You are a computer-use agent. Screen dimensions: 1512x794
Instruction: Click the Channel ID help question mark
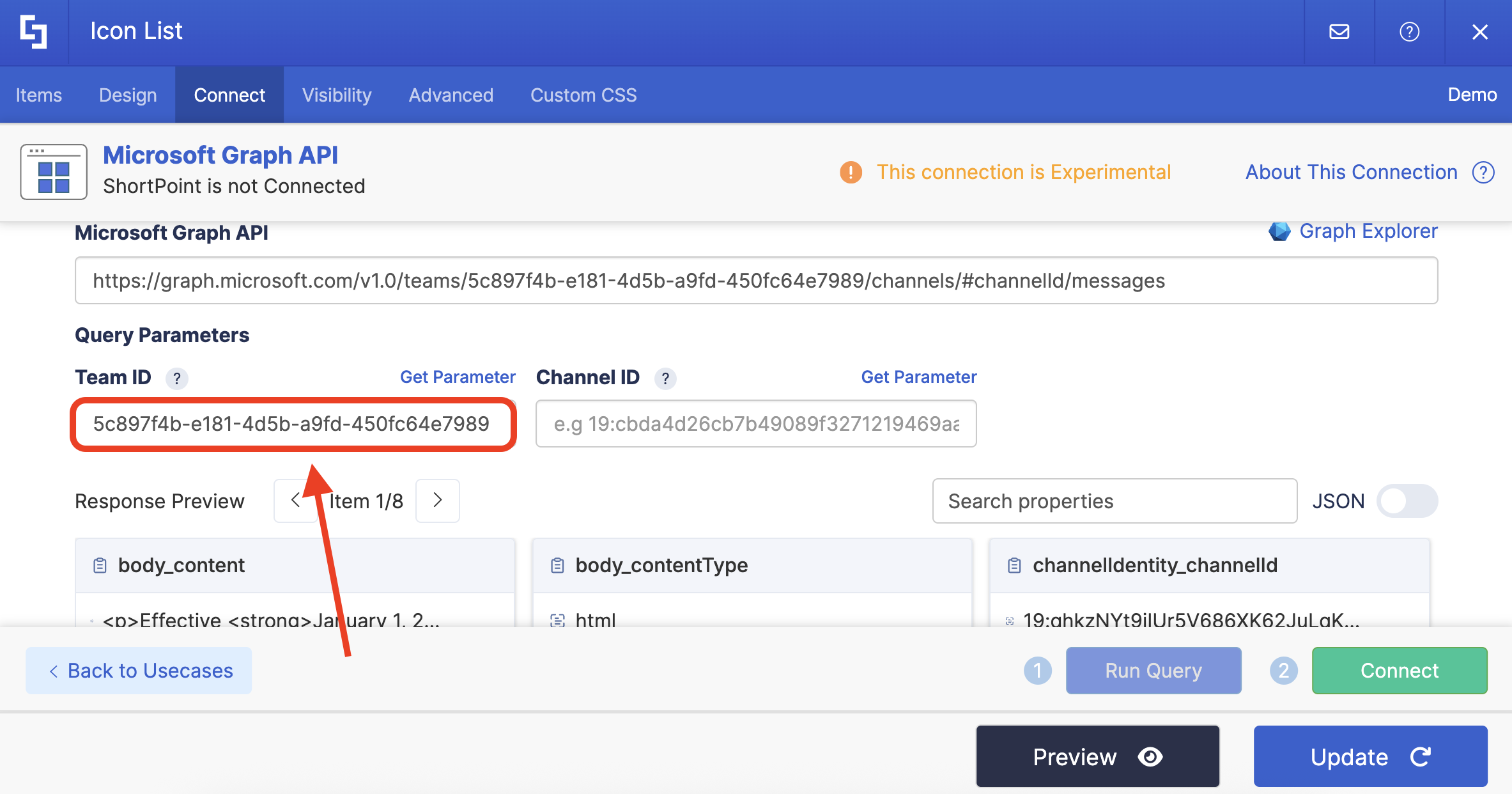coord(665,378)
